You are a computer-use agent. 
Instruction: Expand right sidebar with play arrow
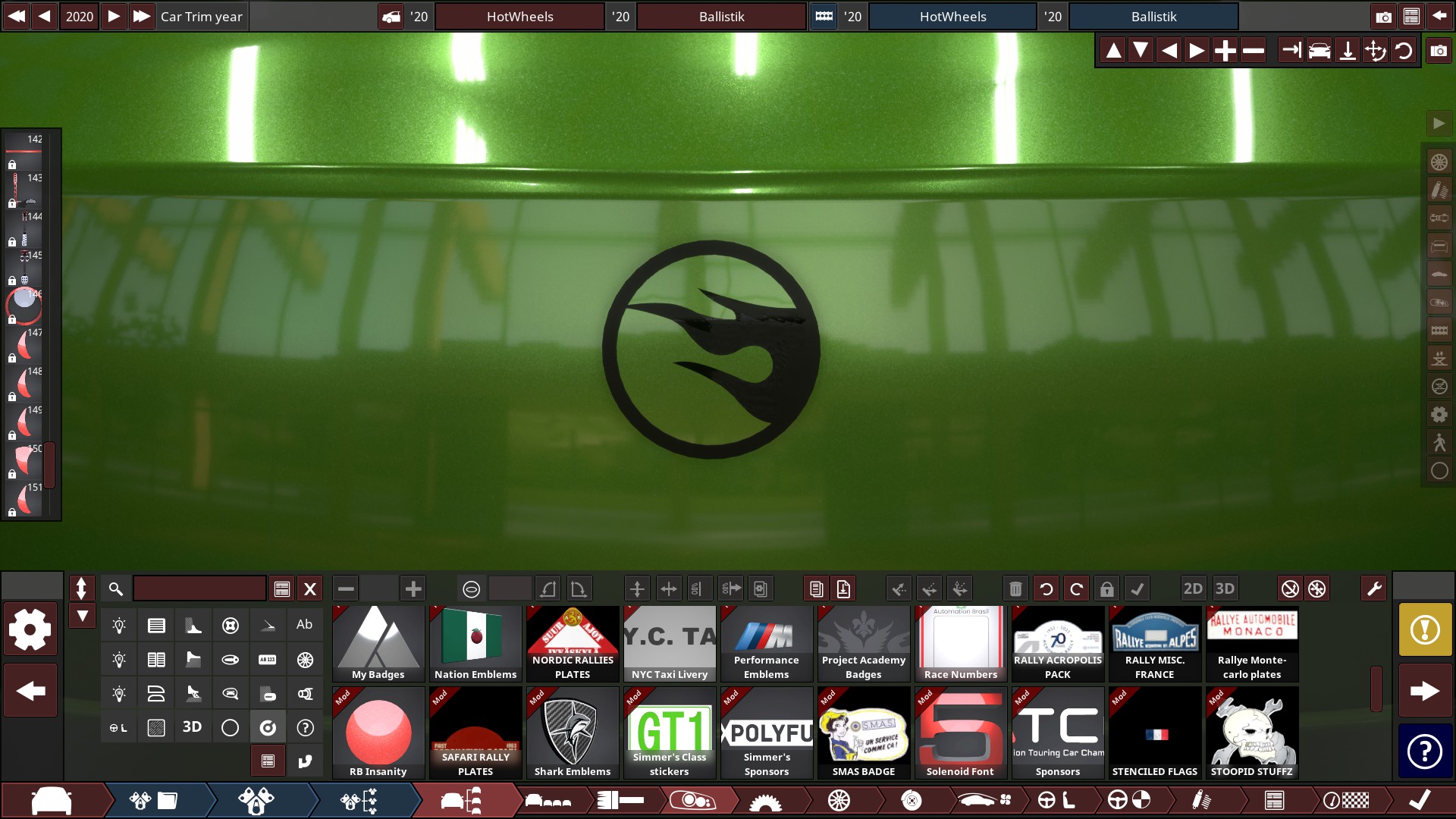[x=1439, y=124]
